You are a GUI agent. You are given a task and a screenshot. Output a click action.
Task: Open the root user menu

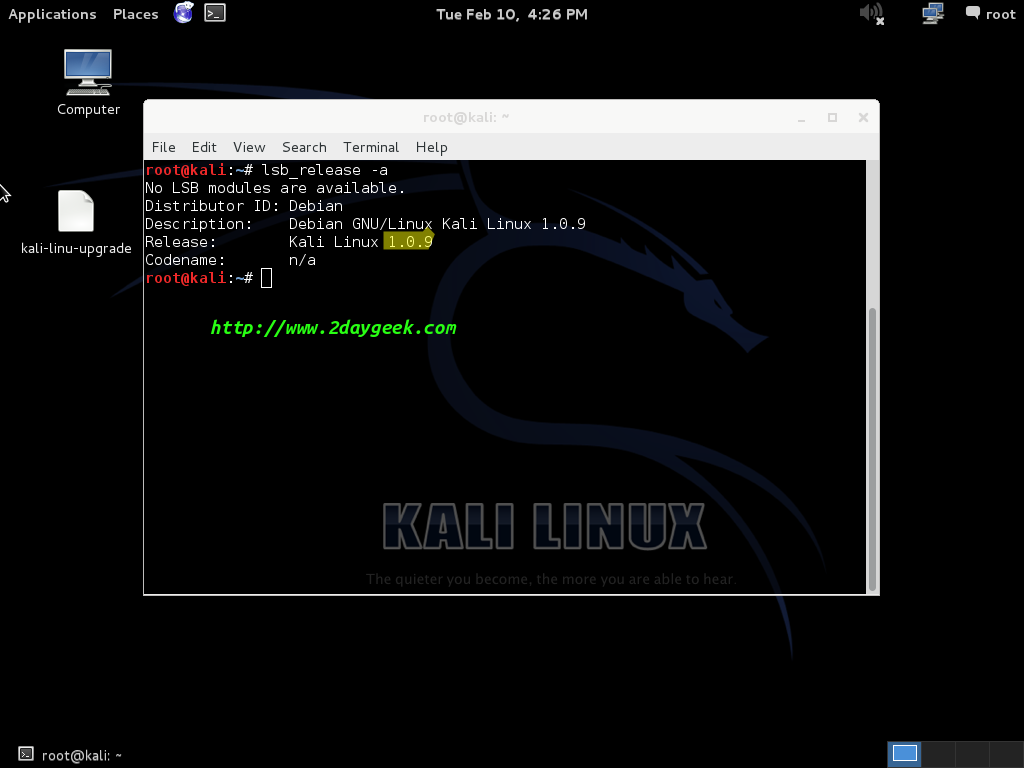tap(1000, 14)
